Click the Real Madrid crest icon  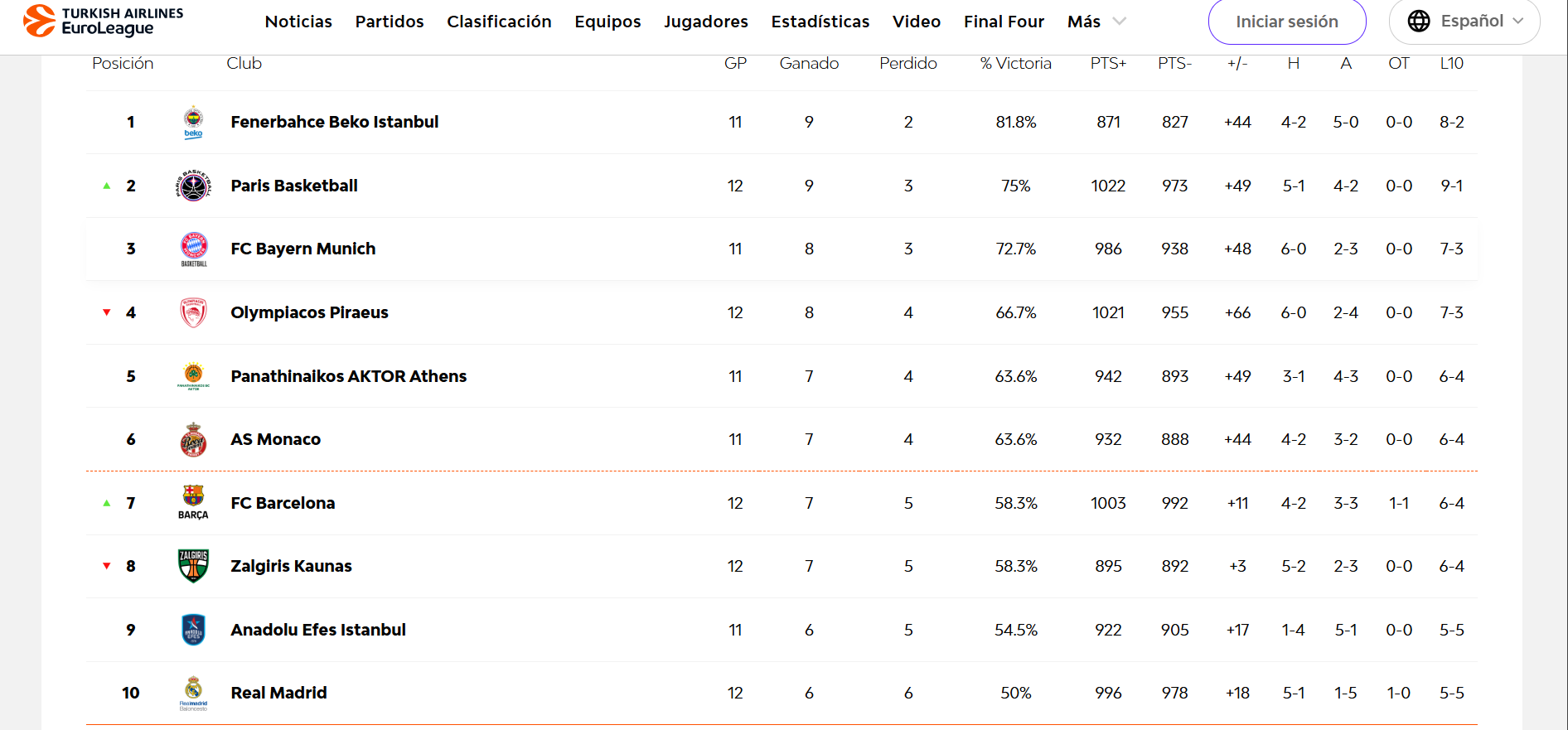coord(193,694)
